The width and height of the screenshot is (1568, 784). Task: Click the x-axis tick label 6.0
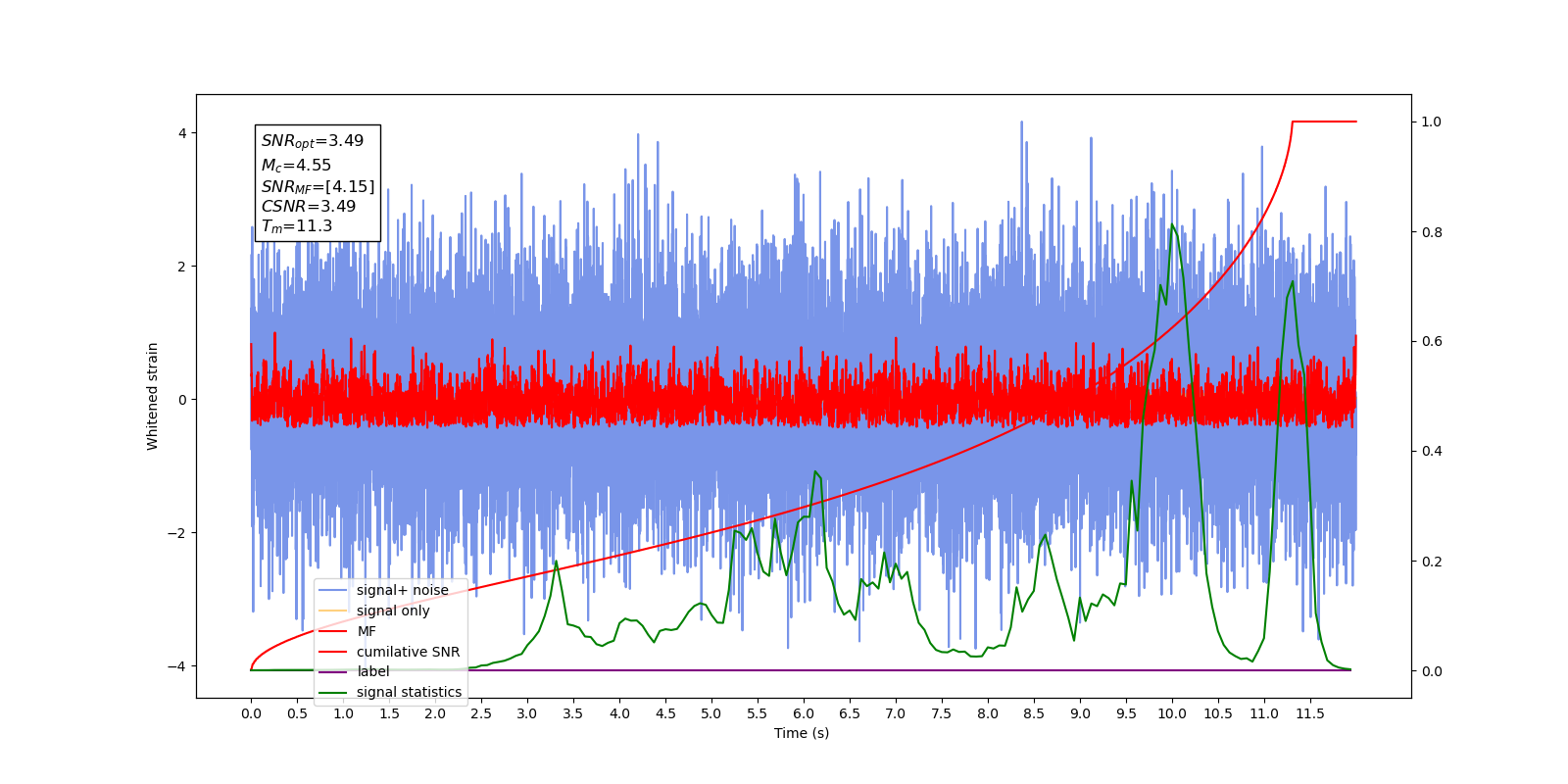[804, 713]
